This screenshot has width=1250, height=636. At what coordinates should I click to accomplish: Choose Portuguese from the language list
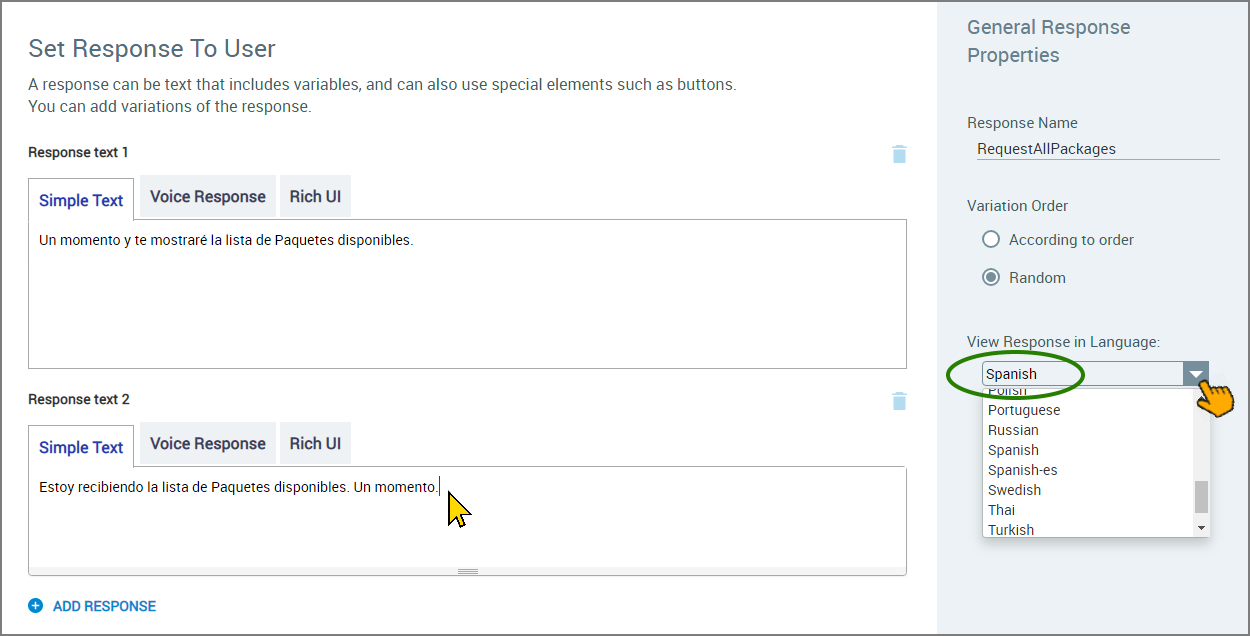pyautogui.click(x=1024, y=410)
